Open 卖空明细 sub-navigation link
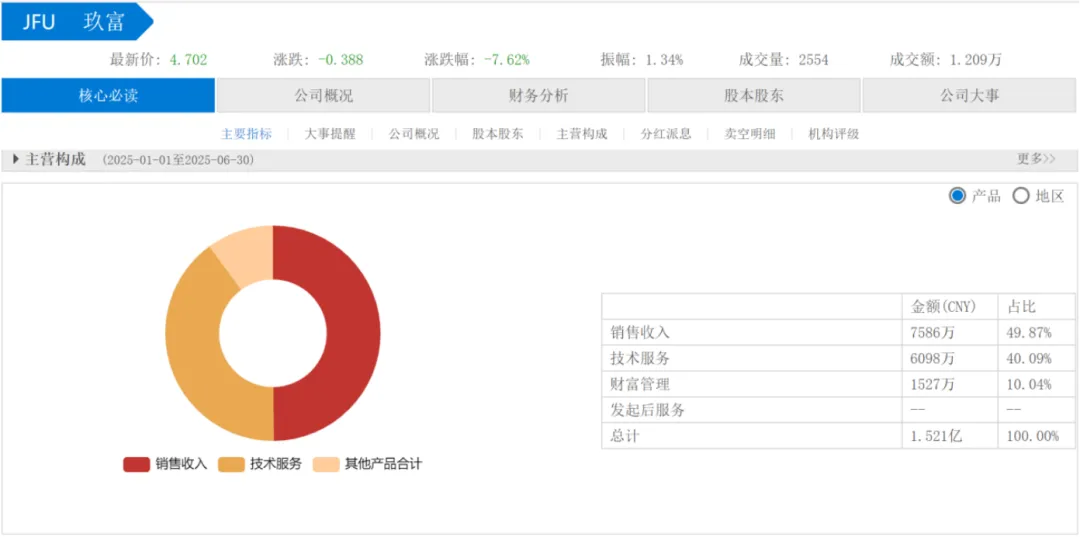The height and width of the screenshot is (537, 1080). pos(750,134)
